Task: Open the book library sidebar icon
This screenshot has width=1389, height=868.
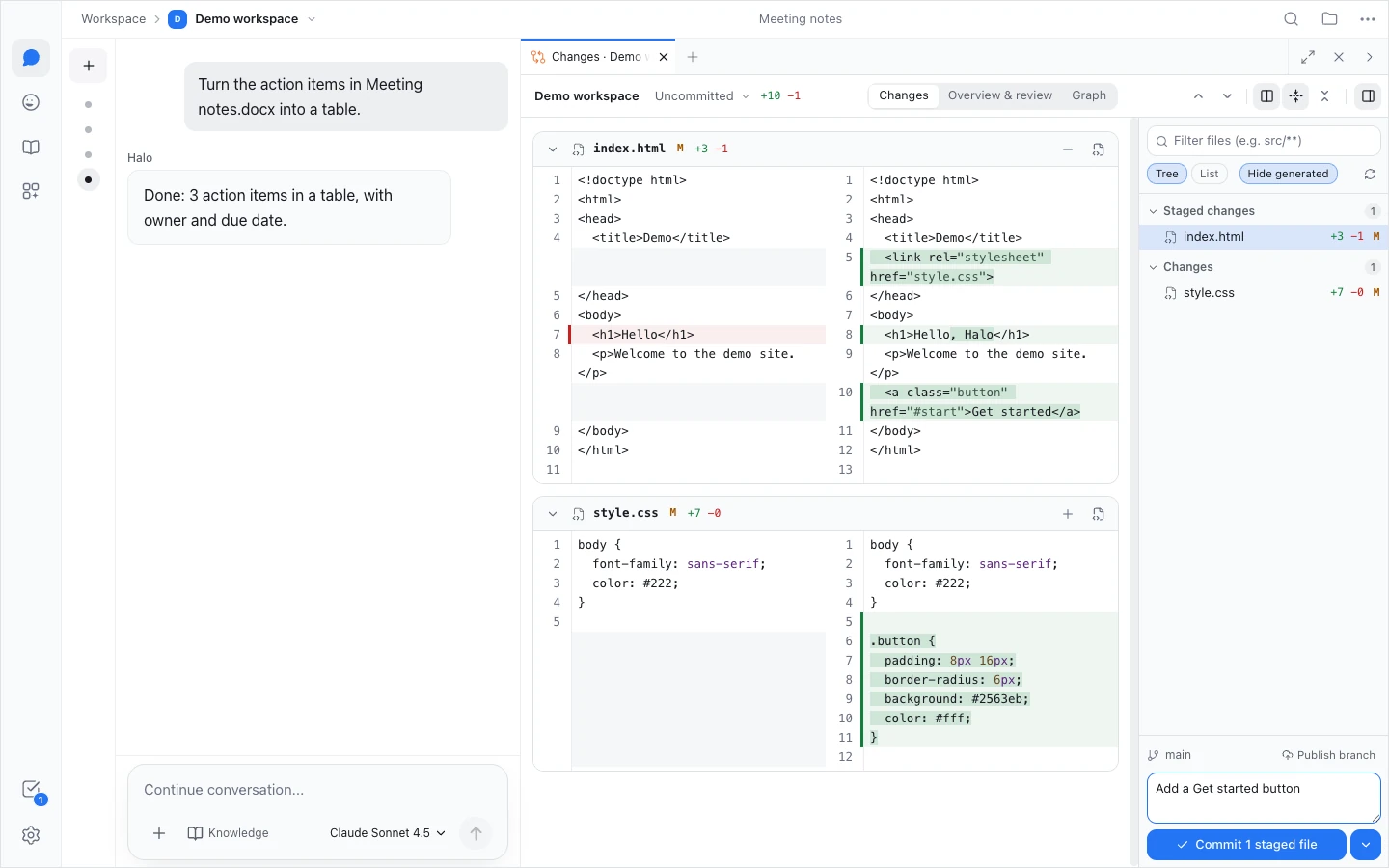Action: pyautogui.click(x=31, y=147)
